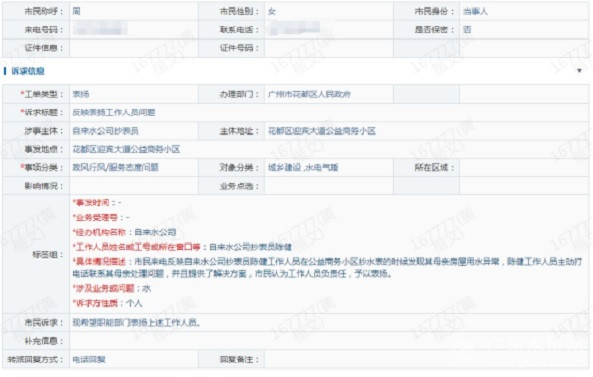Click the empty 证件号码 field
This screenshot has height=377, width=593.
point(329,48)
